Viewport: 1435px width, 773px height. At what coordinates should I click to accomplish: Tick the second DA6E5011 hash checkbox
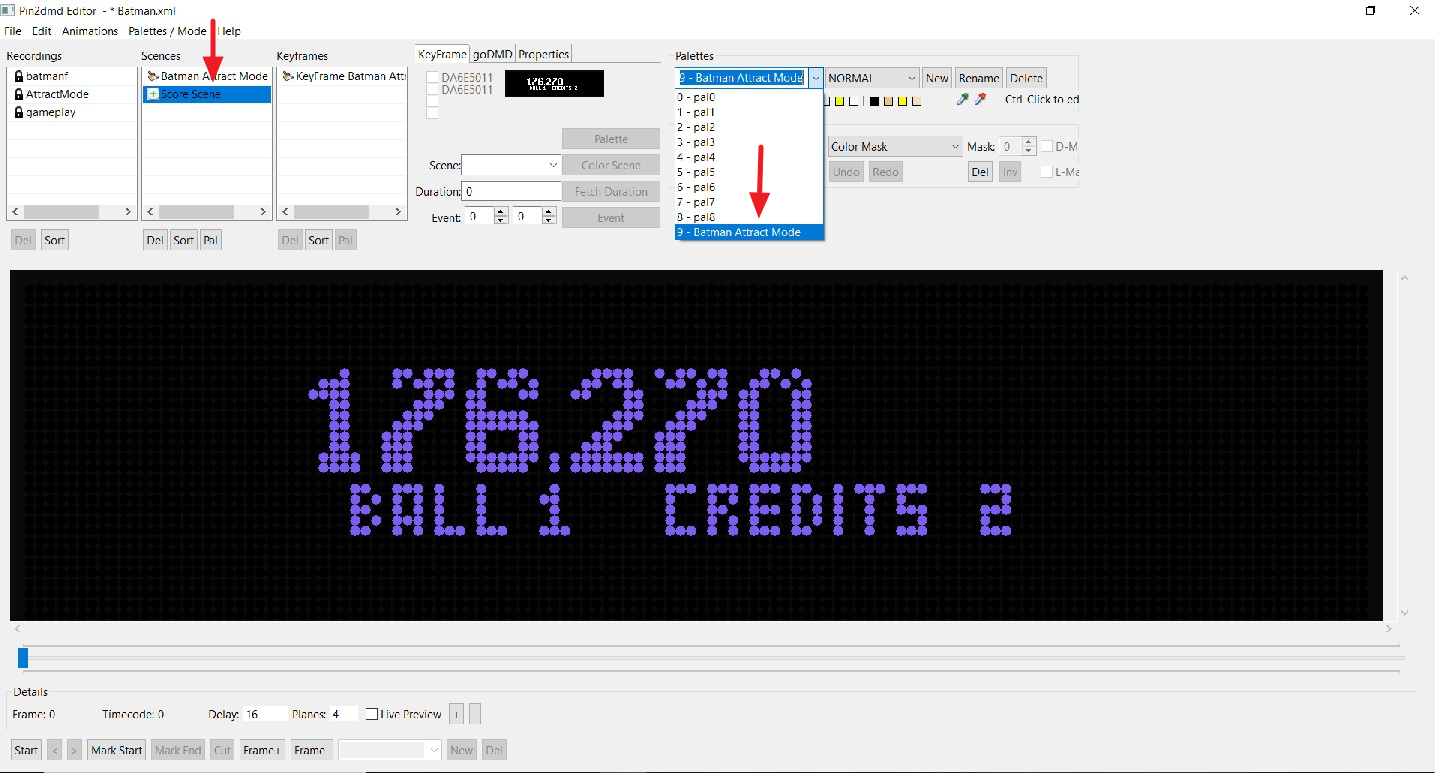433,89
